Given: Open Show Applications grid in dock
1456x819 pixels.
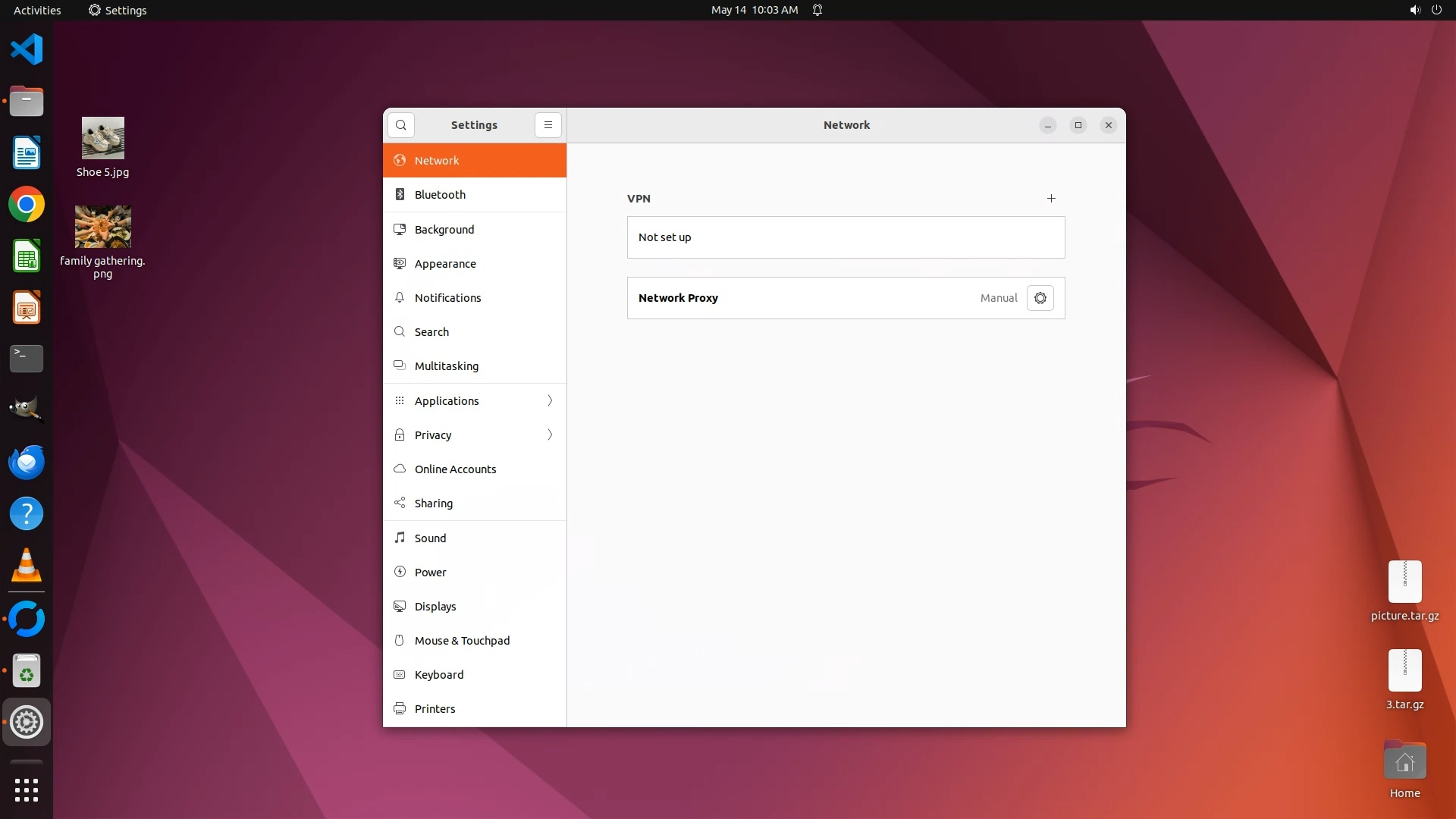Looking at the screenshot, I should tap(27, 789).
